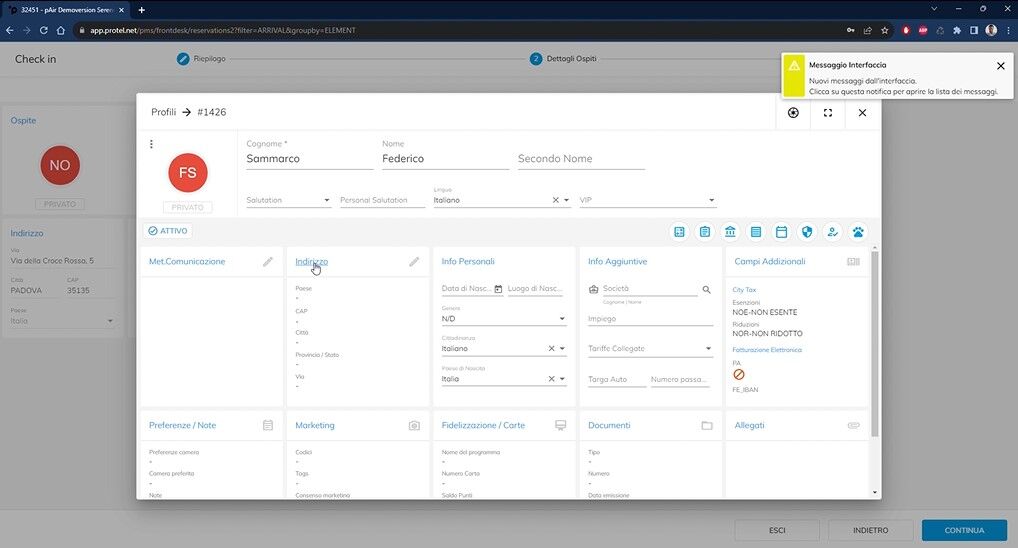
Task: Open the profile fullscreen expand icon
Action: pyautogui.click(x=828, y=113)
